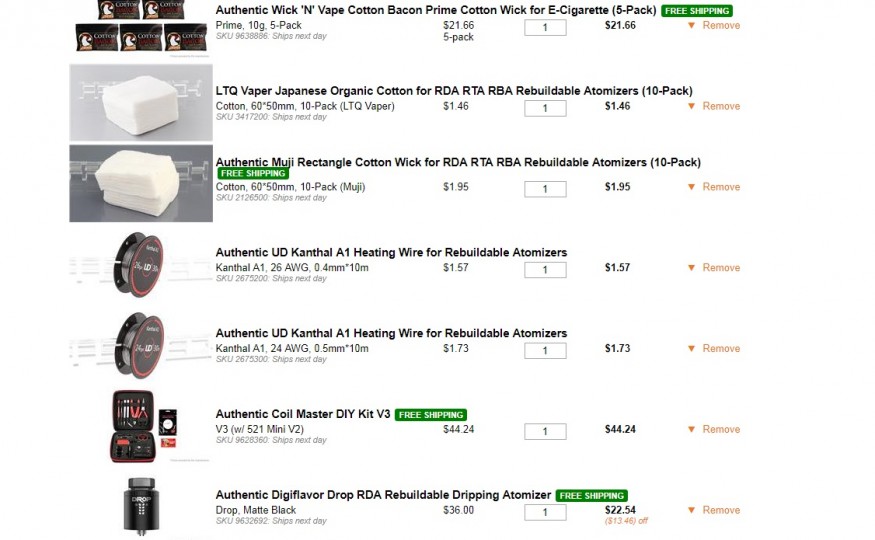Remove LTQ Vaper Japanese Organic Cotton item
The image size is (875, 540).
click(x=721, y=107)
